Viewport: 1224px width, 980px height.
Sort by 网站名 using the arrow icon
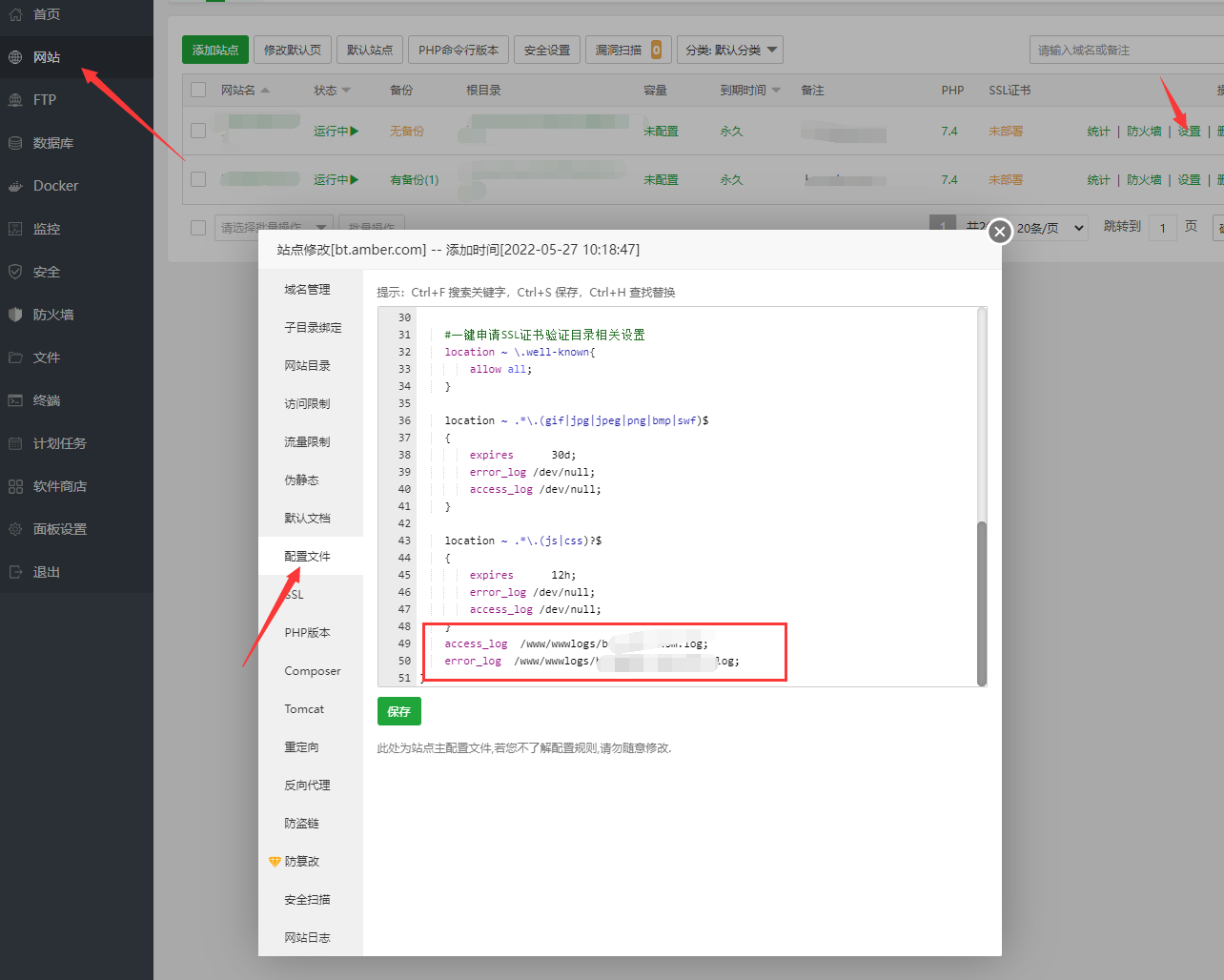tap(265, 91)
